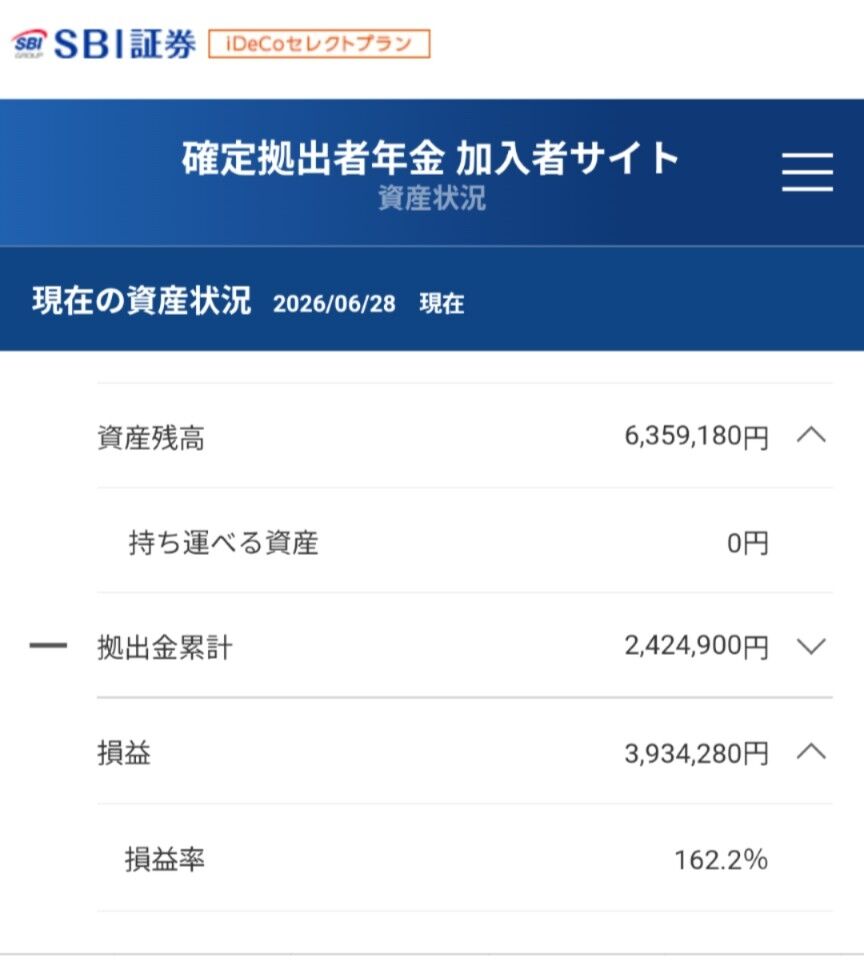
Task: Click the 資産状況 subtitle in the header
Action: (432, 199)
